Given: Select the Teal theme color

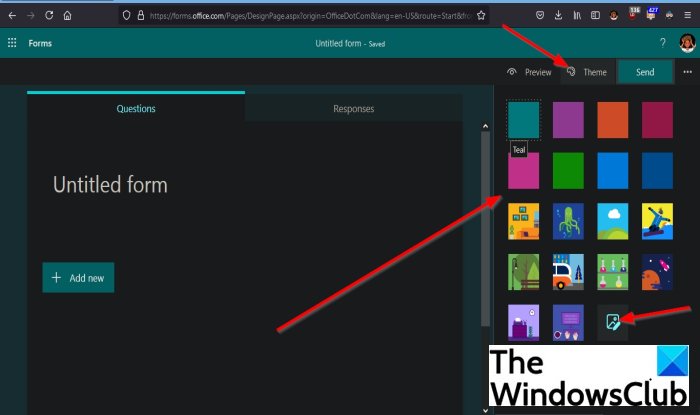Looking at the screenshot, I should [x=523, y=120].
